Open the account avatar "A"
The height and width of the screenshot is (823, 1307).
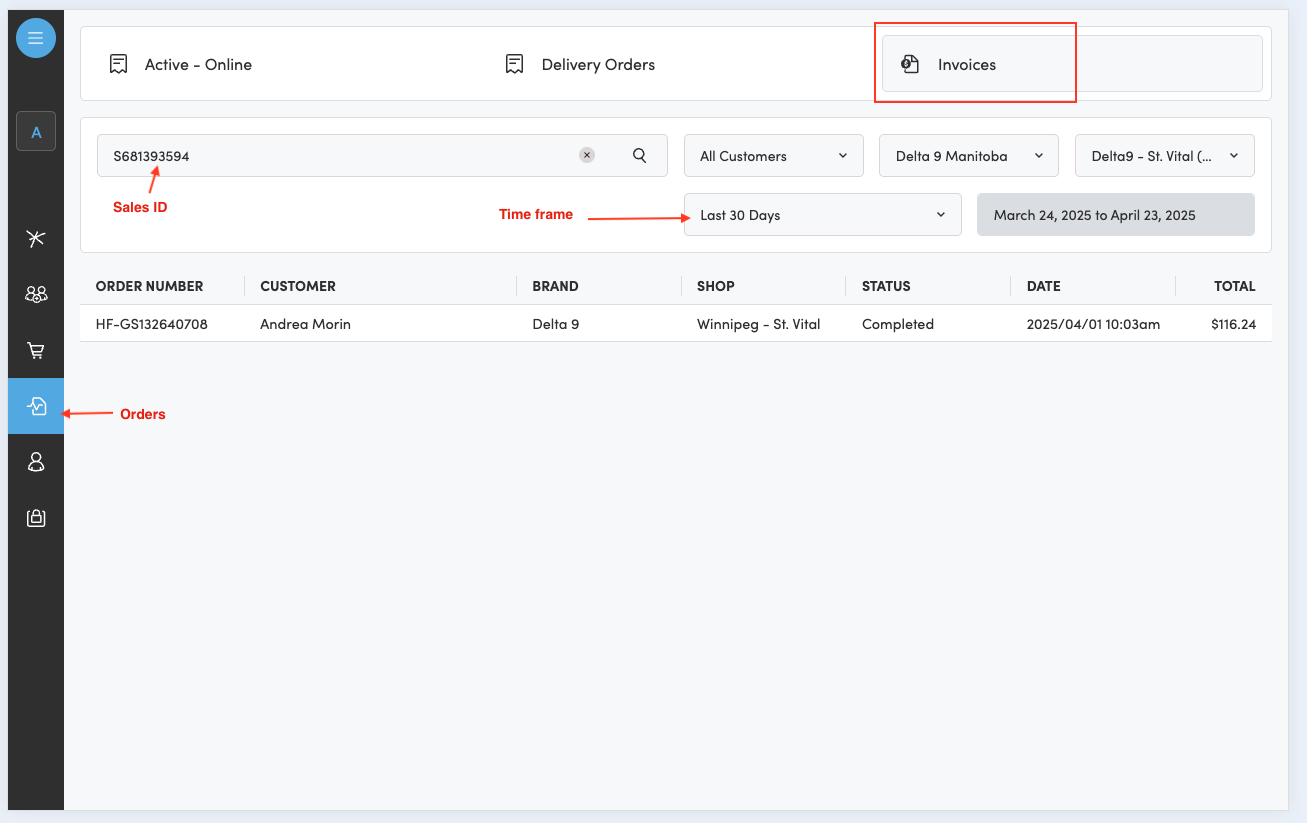point(36,132)
